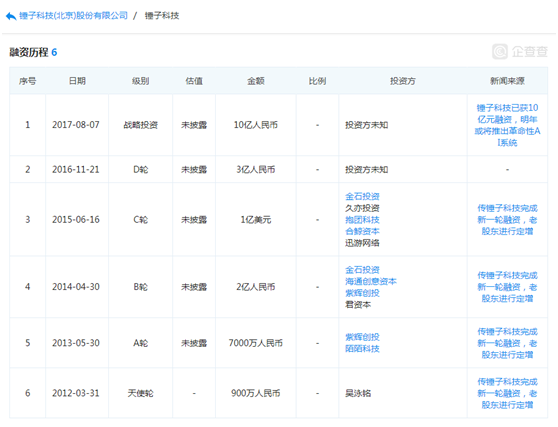
Task: Open 锤子科技(北京)股份有限公司 breadcrumb link
Action: 73,16
